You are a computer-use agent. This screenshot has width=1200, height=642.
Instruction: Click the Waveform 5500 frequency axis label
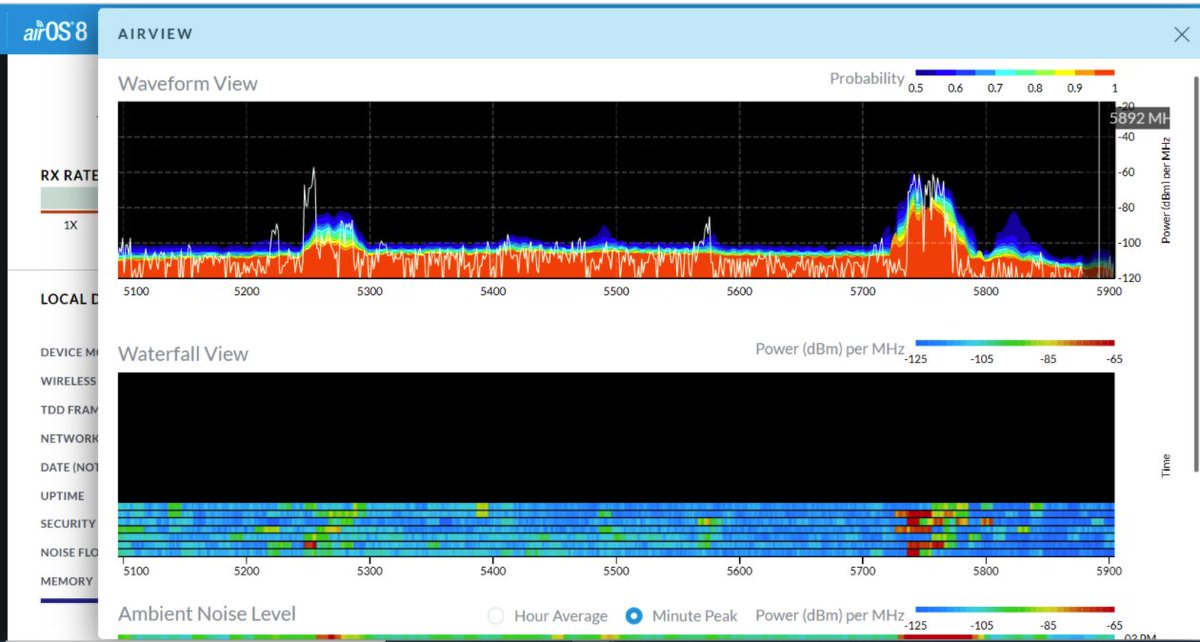coord(616,291)
